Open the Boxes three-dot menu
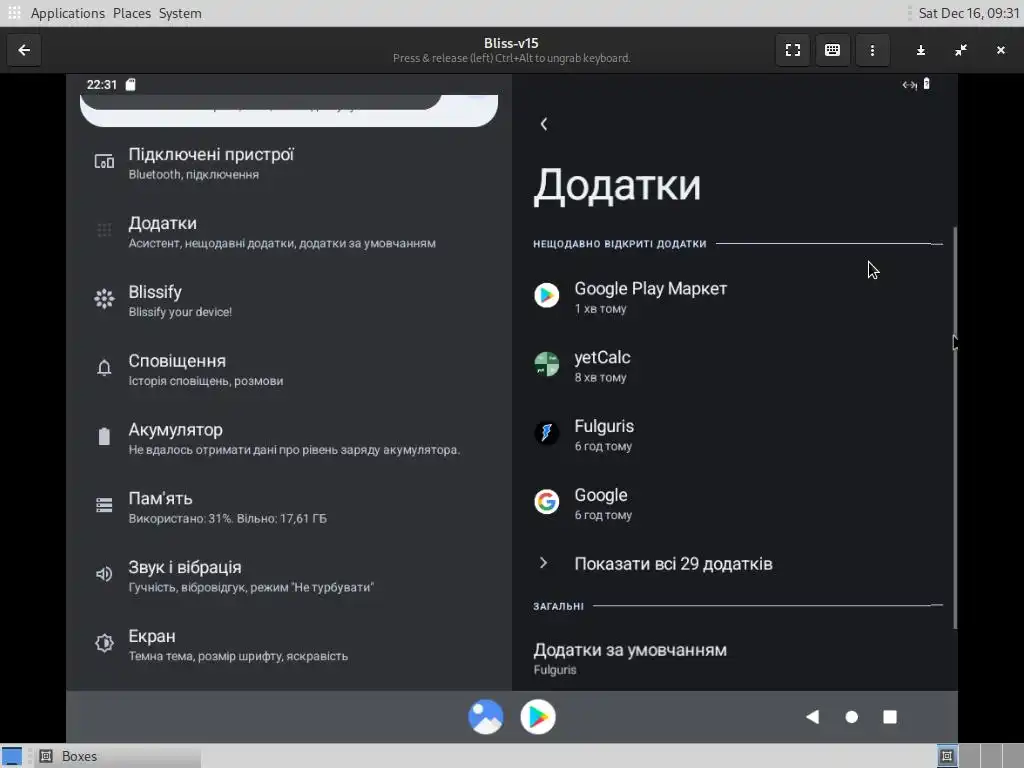Image resolution: width=1024 pixels, height=768 pixels. (x=872, y=50)
